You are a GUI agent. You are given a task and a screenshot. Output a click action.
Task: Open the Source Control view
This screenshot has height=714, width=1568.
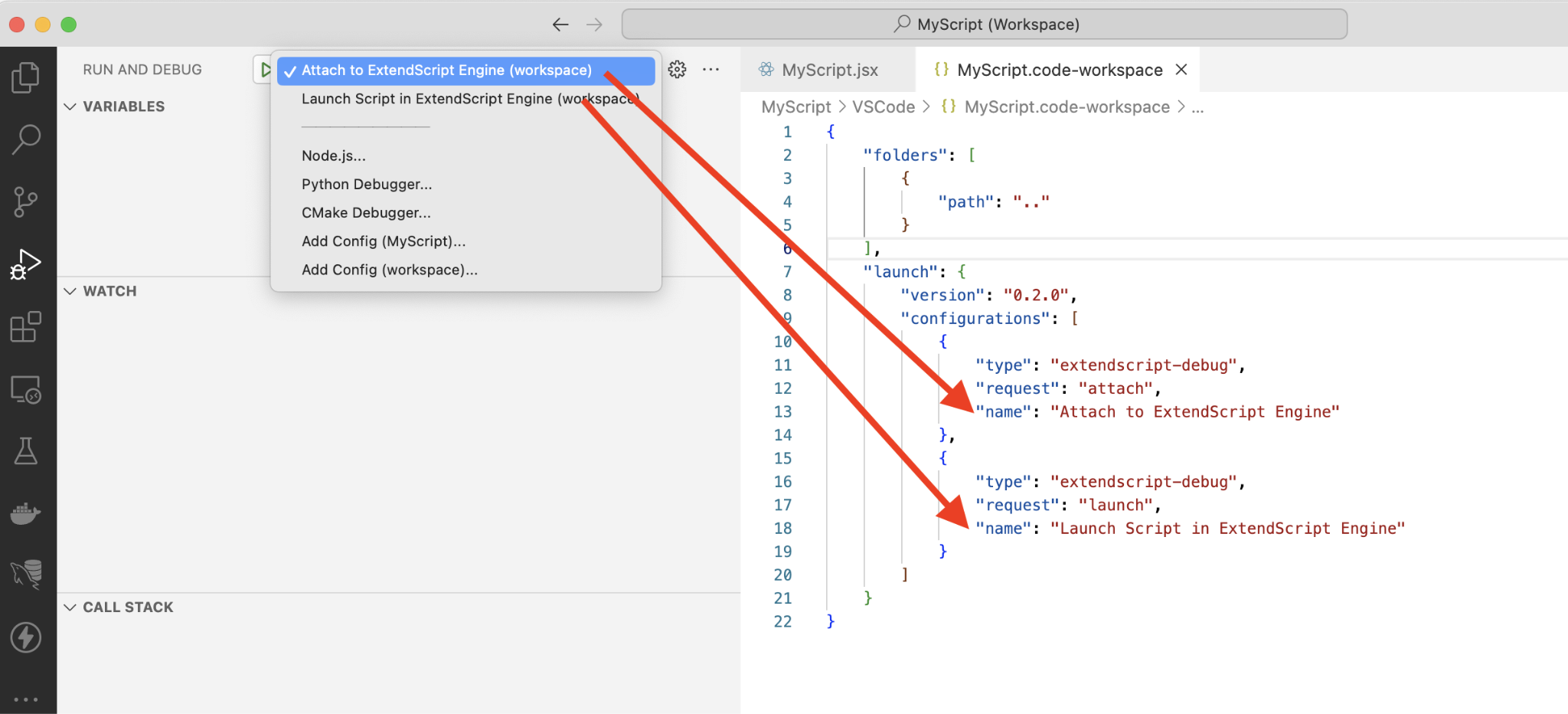tap(26, 202)
